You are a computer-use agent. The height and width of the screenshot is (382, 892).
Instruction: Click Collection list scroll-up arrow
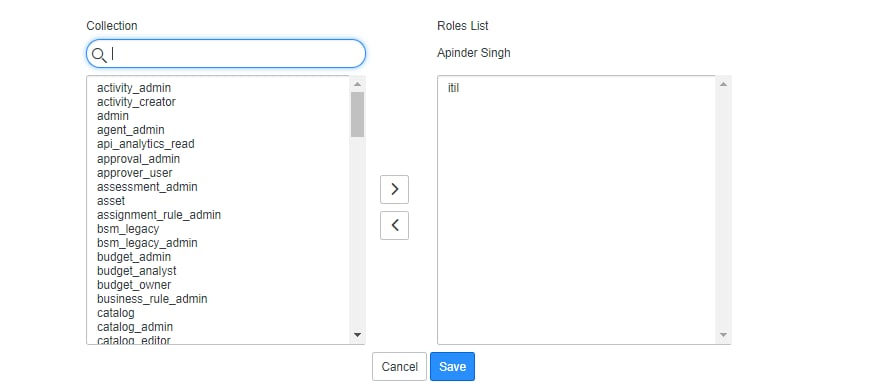point(357,84)
